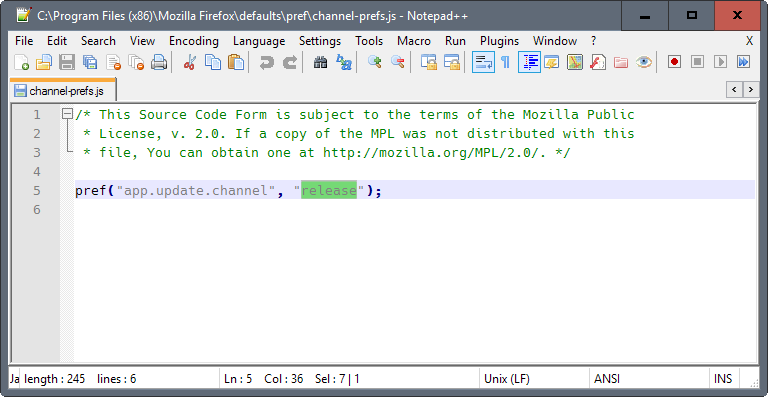The image size is (768, 397).
Task: Close document with menu bar X
Action: point(749,41)
